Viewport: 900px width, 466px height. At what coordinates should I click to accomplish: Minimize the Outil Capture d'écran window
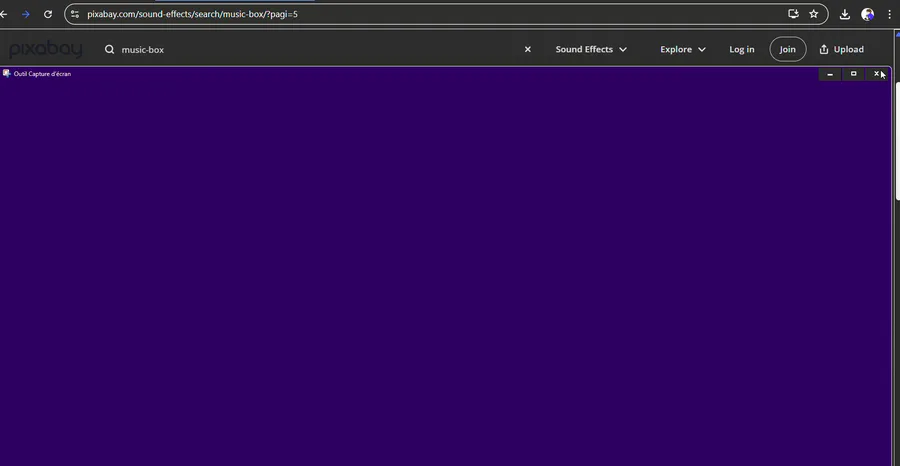pos(830,74)
